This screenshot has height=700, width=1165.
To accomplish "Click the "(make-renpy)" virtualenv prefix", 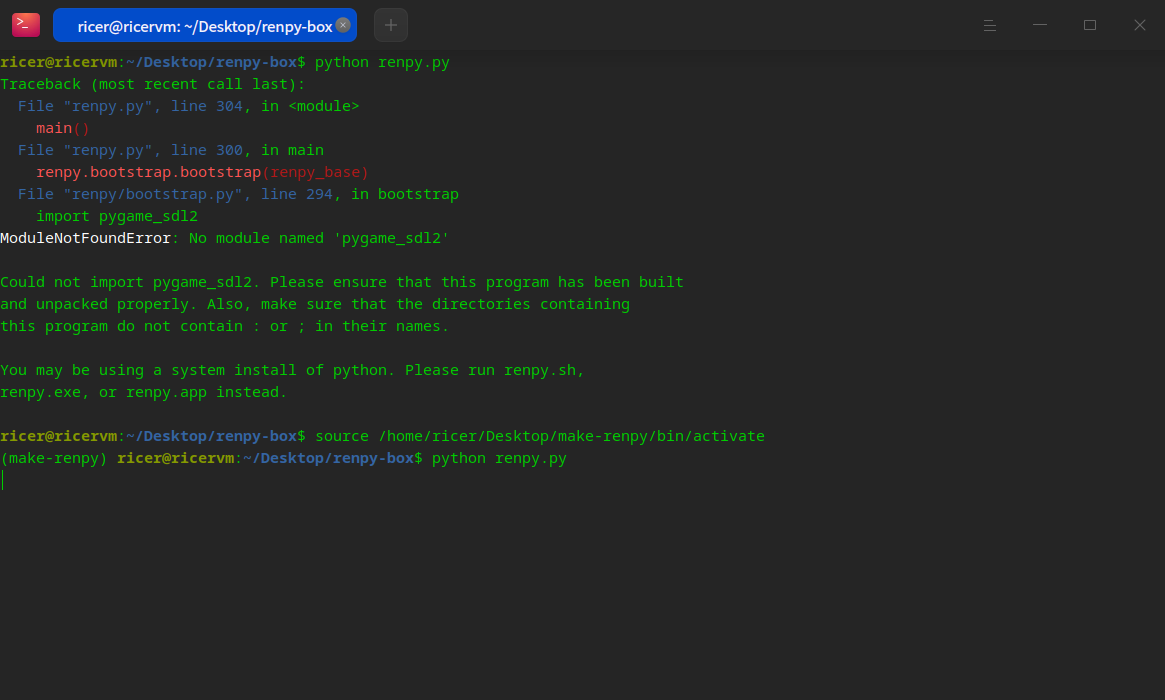I will point(53,458).
